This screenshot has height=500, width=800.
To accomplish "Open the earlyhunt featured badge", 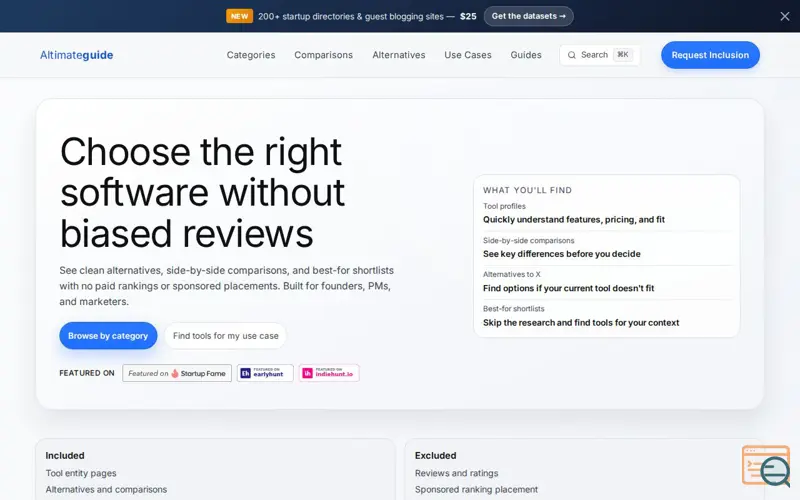I will (265, 373).
